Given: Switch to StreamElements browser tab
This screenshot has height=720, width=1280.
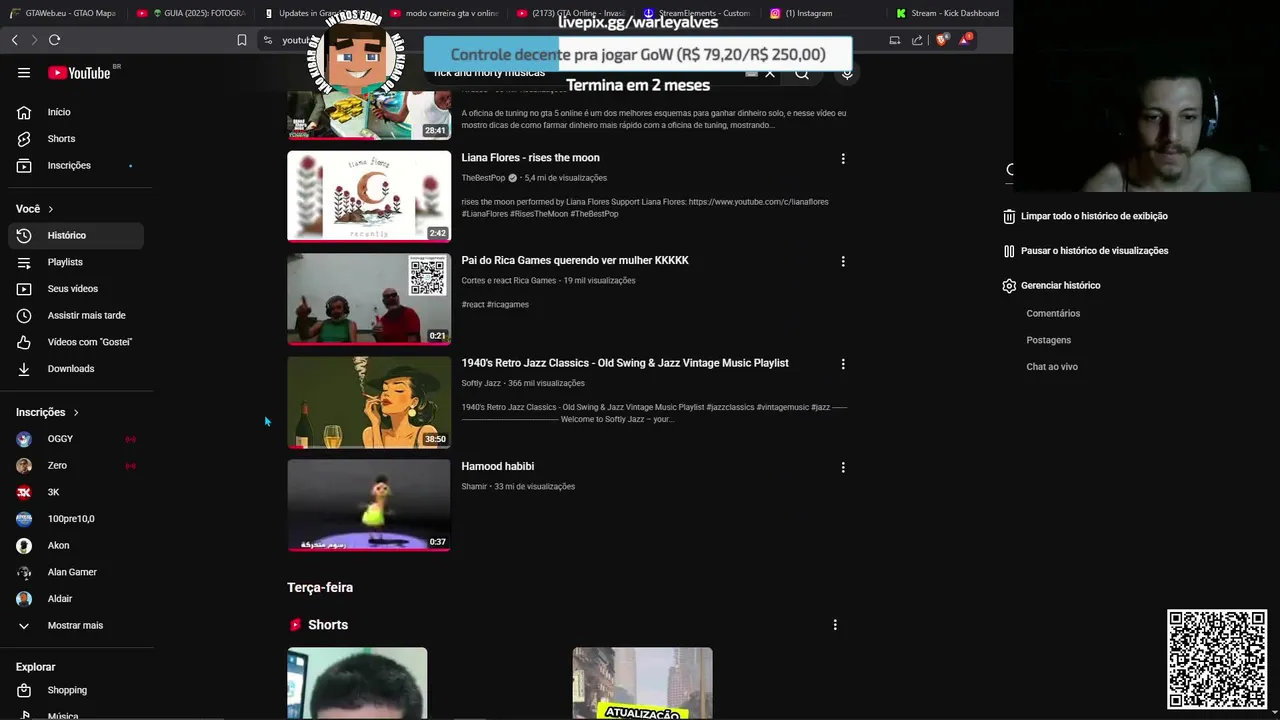Looking at the screenshot, I should (697, 13).
